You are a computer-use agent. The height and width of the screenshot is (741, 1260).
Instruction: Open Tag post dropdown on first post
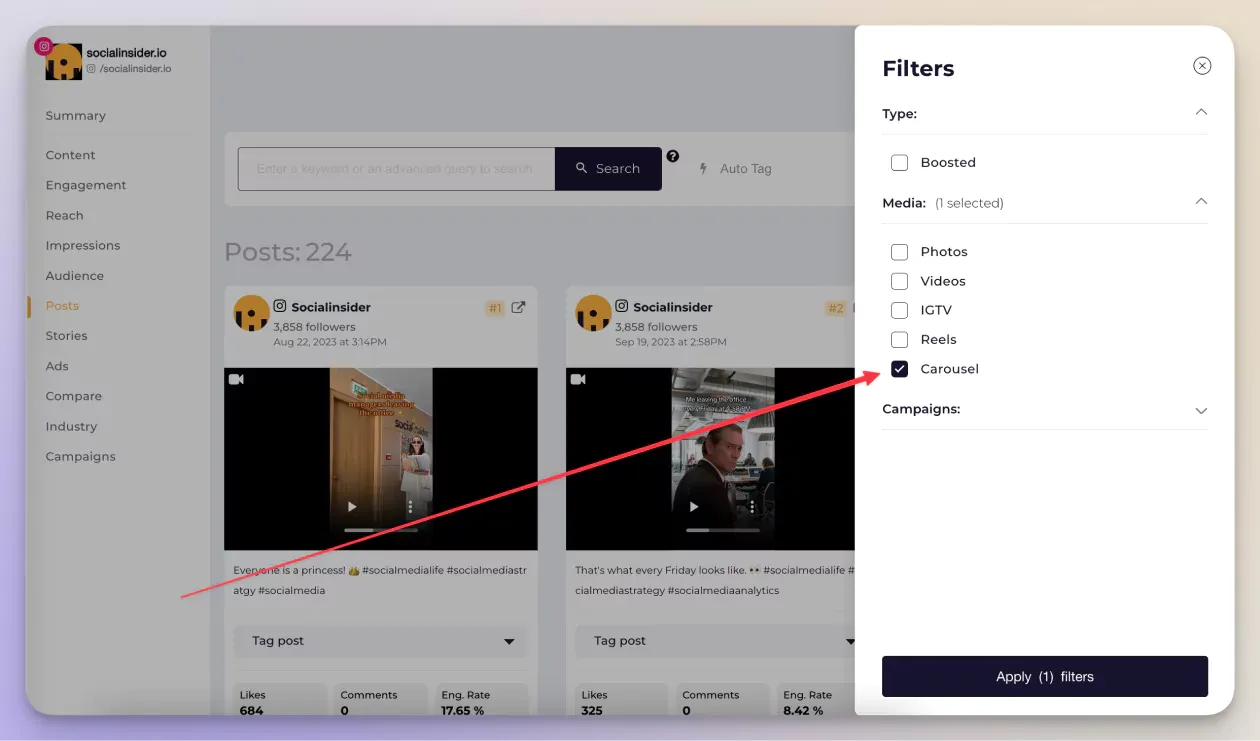pos(380,641)
